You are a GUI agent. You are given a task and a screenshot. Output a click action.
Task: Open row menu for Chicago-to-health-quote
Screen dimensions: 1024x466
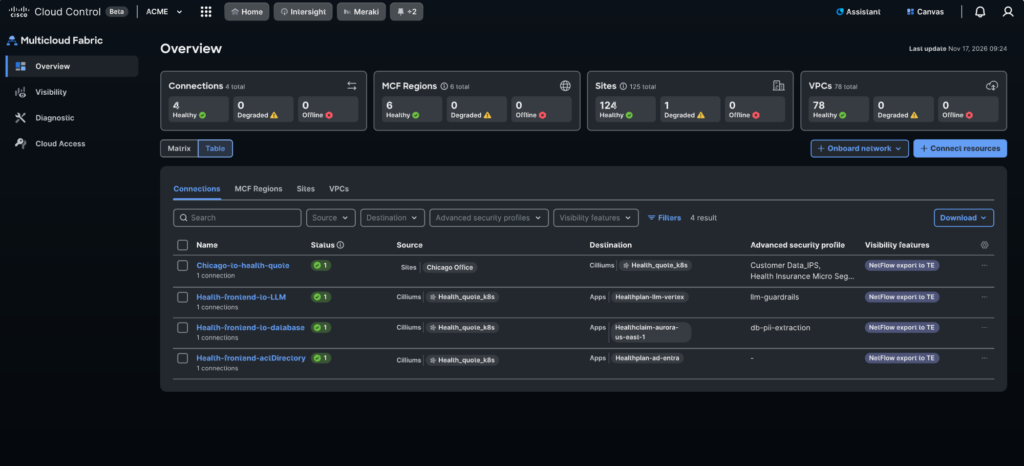tap(985, 266)
